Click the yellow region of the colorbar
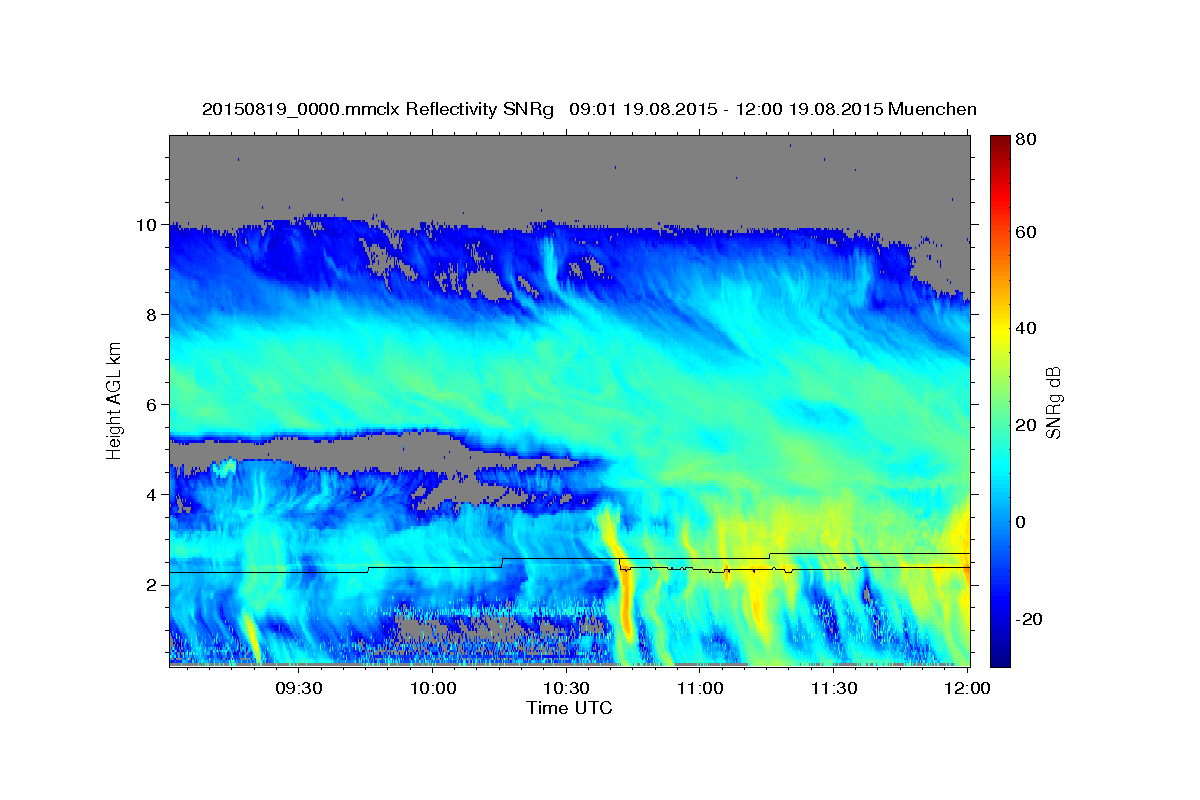Image resolution: width=1200 pixels, height=800 pixels. pyautogui.click(x=1000, y=330)
